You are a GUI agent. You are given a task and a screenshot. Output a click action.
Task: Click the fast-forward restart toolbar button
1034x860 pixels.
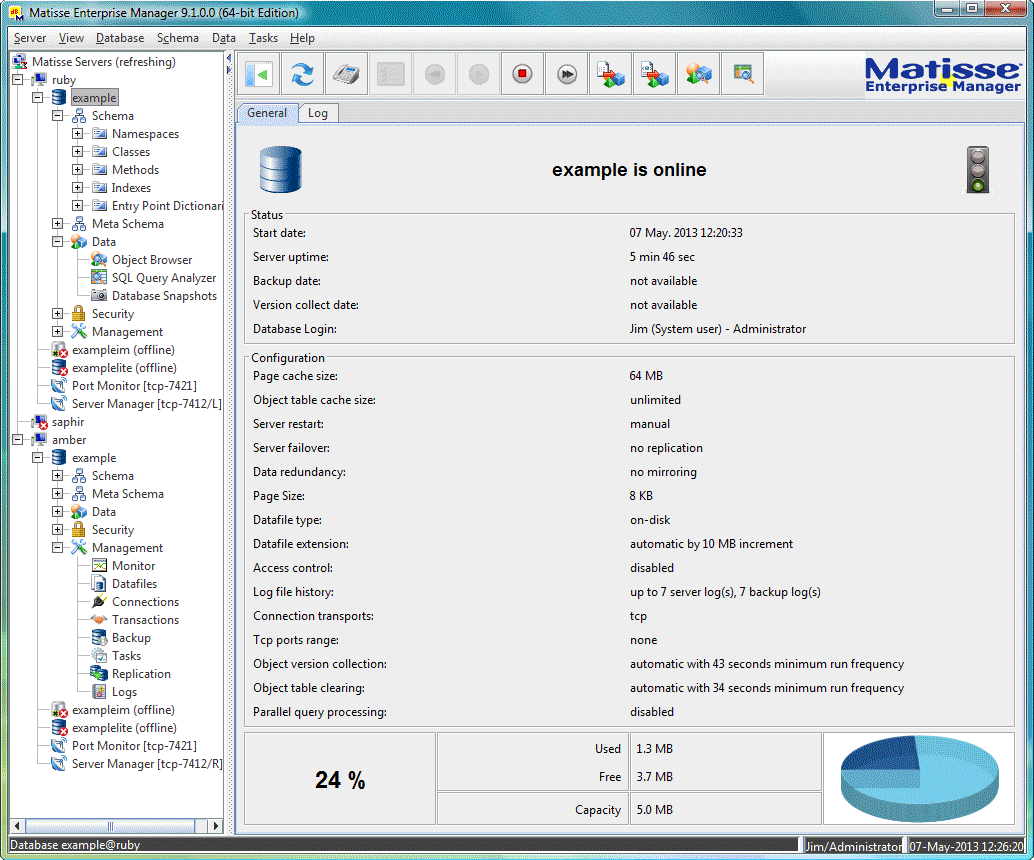566,75
